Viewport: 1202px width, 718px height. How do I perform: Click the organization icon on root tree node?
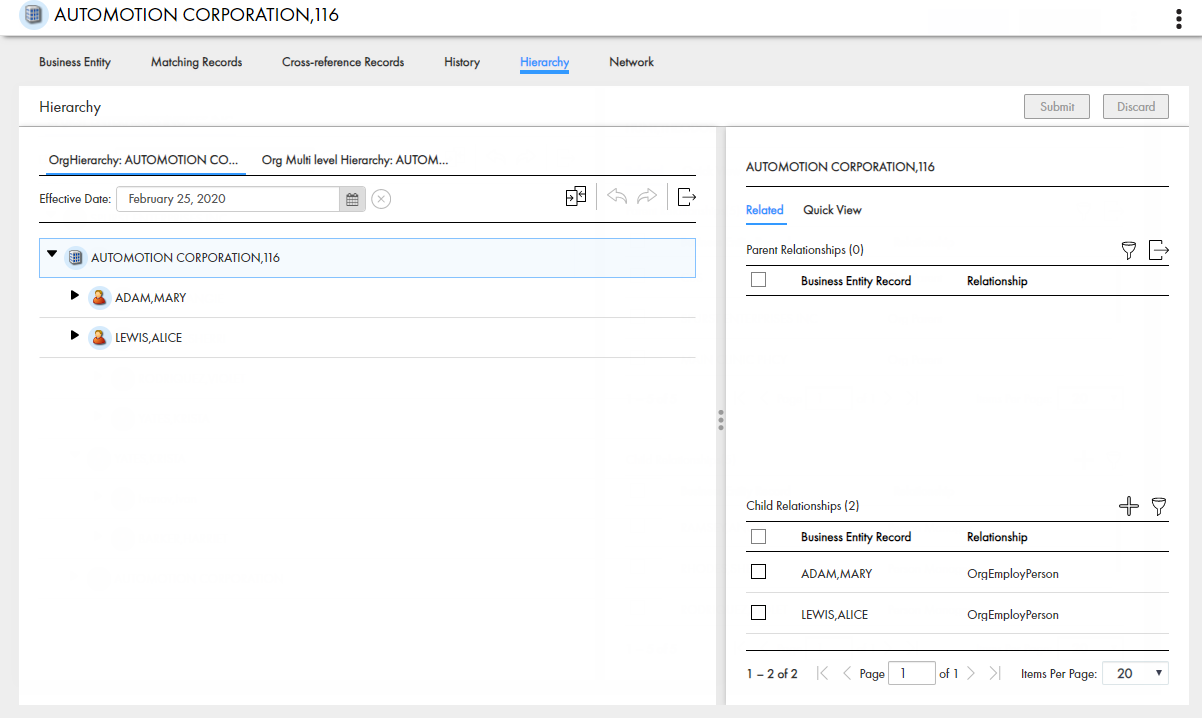click(x=75, y=258)
